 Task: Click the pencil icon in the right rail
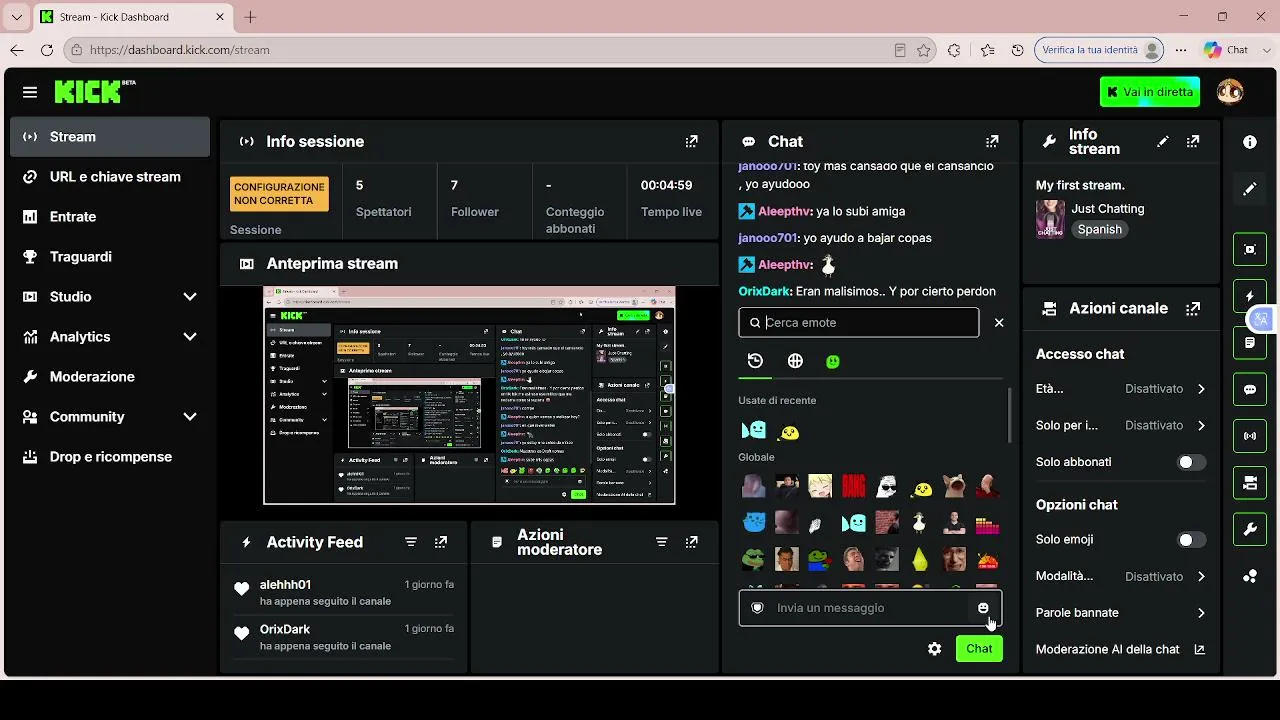(x=1250, y=189)
